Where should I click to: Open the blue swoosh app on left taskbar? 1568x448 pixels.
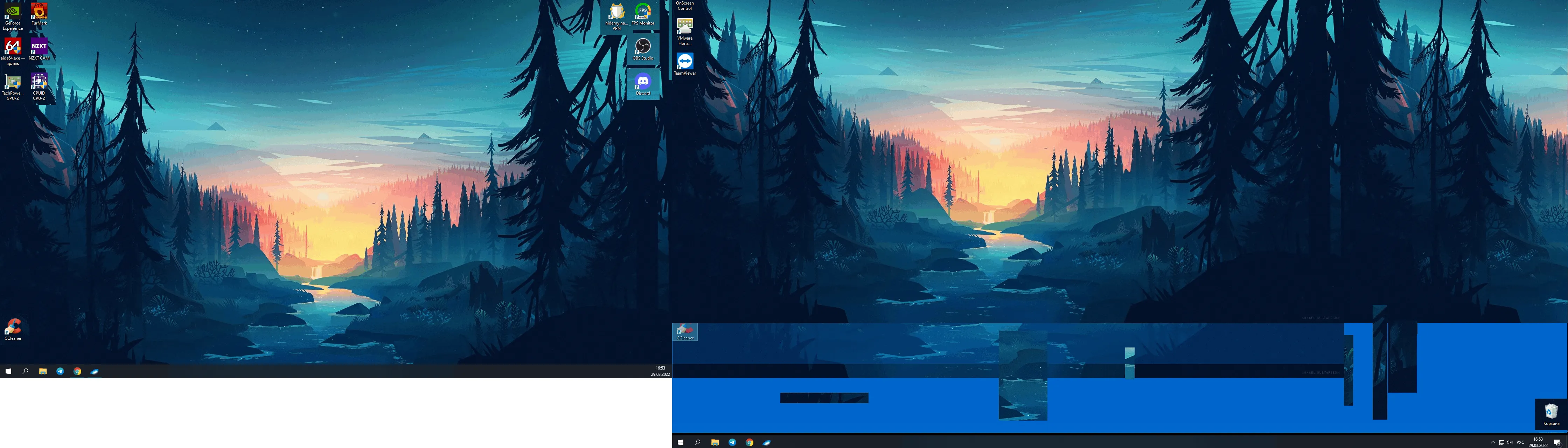(x=95, y=371)
